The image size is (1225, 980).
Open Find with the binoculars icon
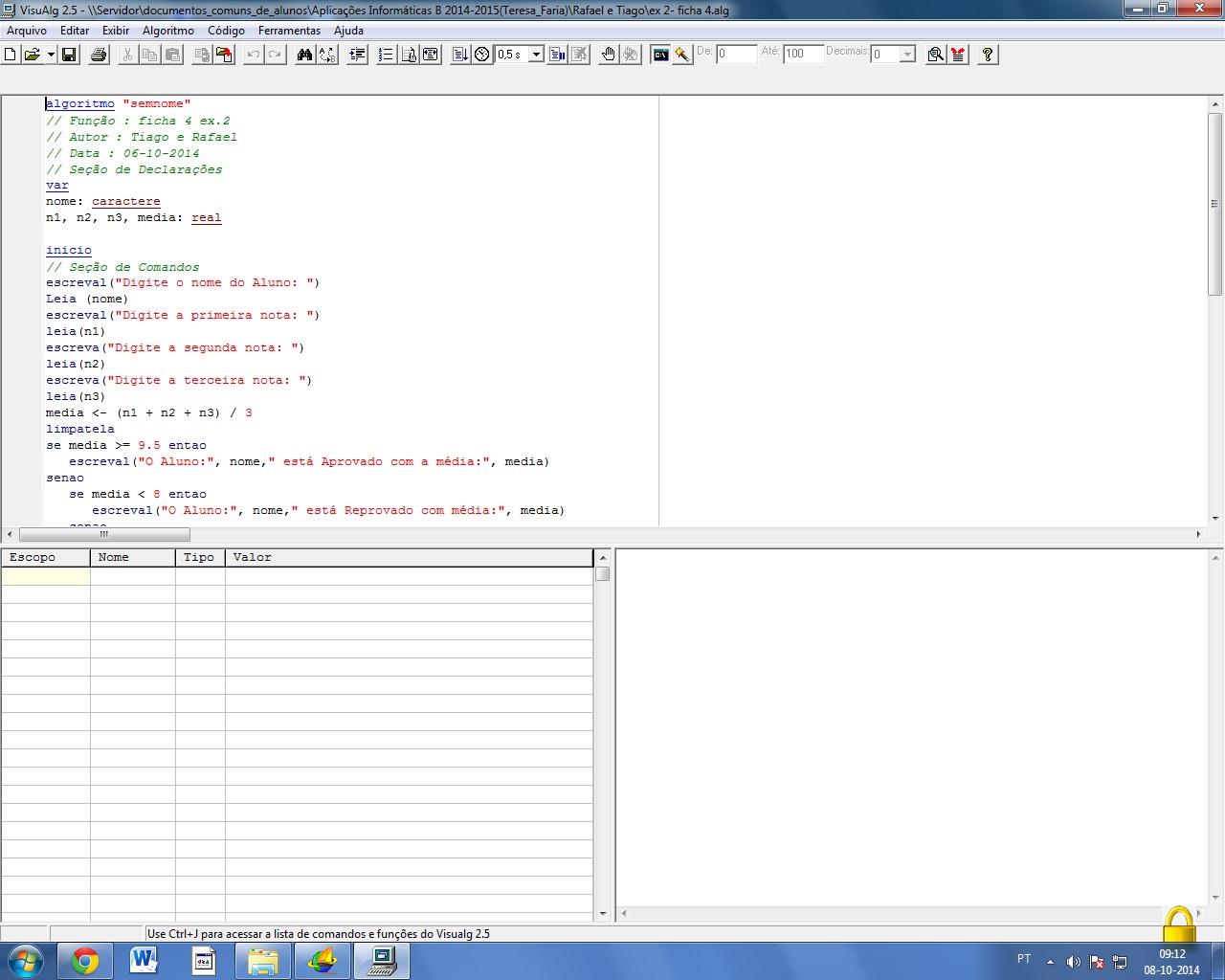point(304,55)
